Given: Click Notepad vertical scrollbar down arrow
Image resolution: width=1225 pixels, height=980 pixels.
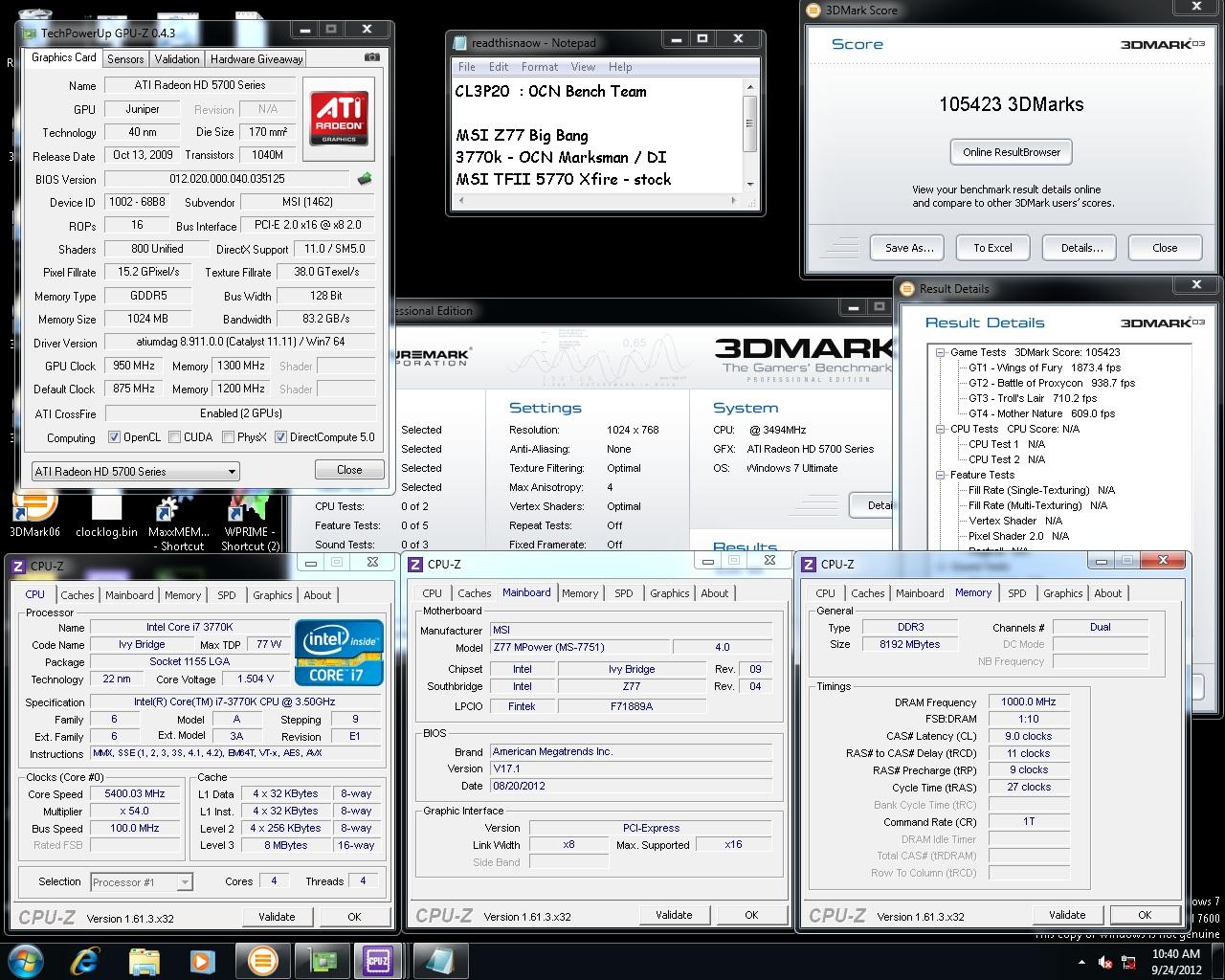Looking at the screenshot, I should pyautogui.click(x=749, y=185).
